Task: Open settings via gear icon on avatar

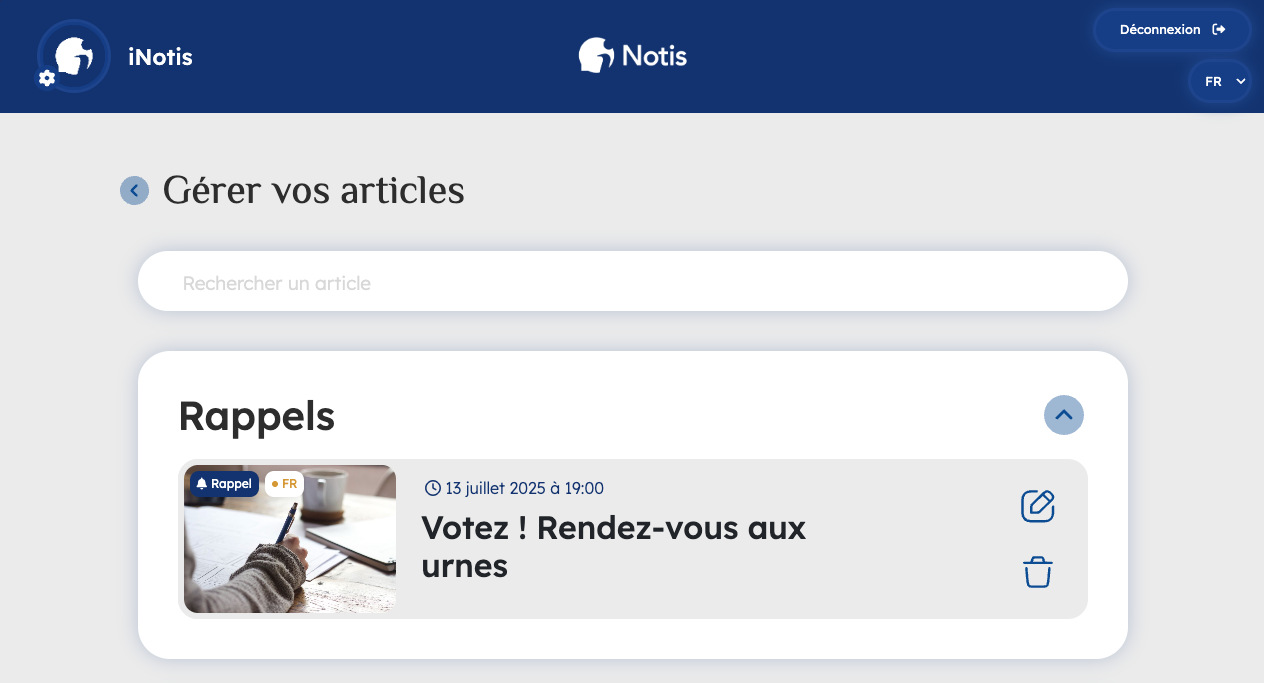Action: (47, 78)
